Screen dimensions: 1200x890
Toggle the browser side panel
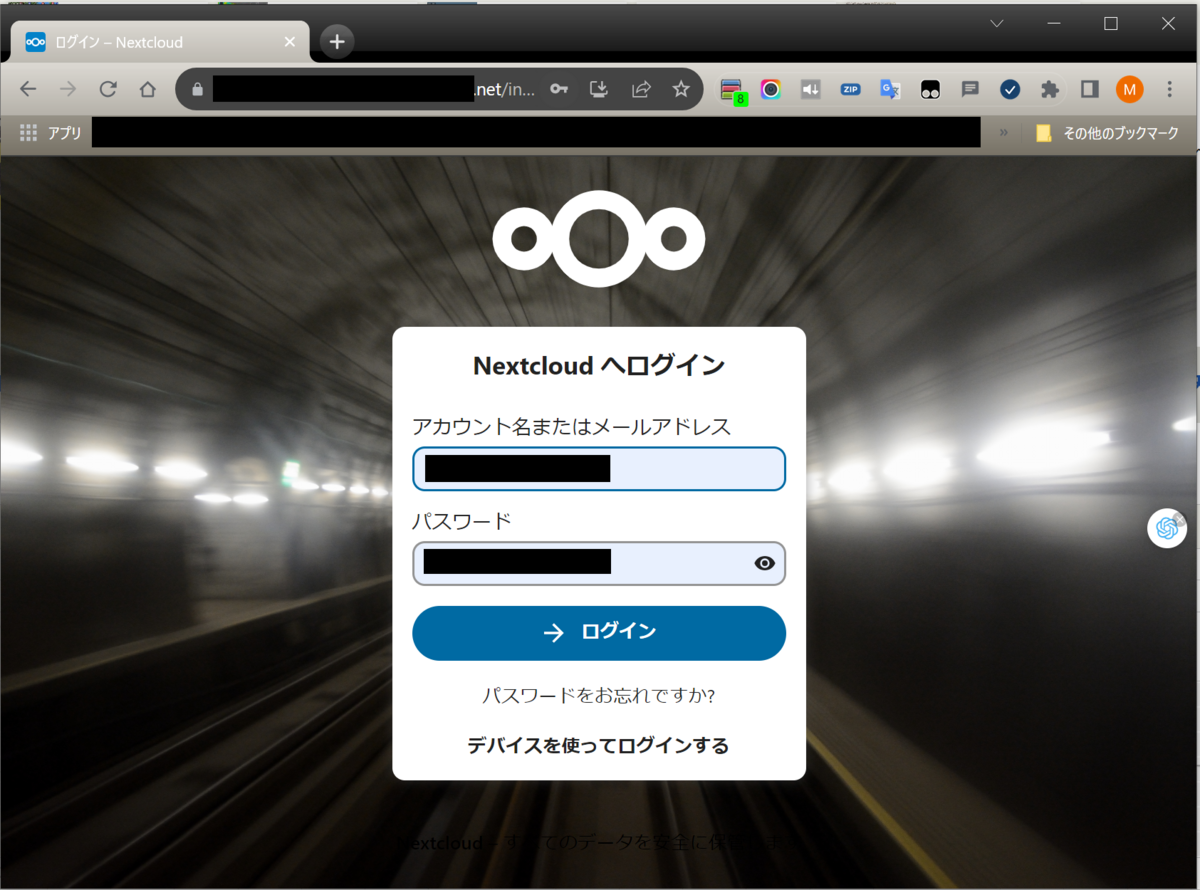click(x=1090, y=89)
